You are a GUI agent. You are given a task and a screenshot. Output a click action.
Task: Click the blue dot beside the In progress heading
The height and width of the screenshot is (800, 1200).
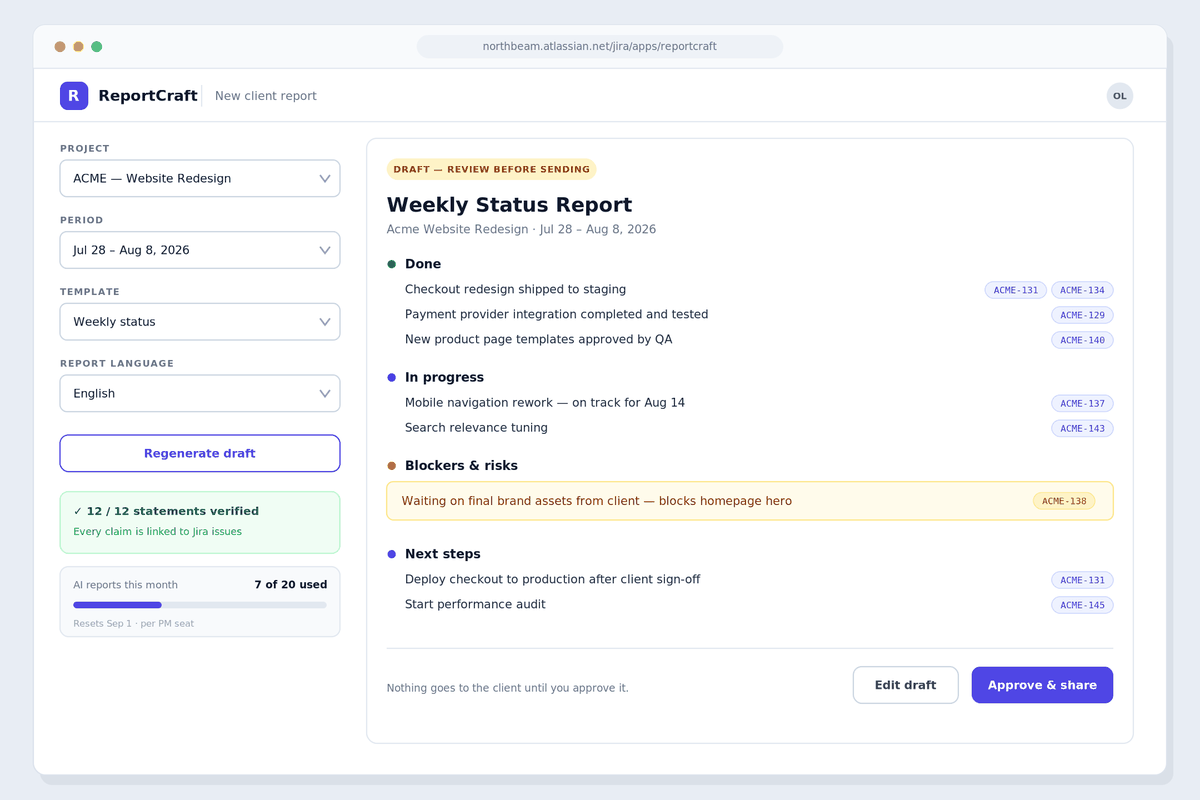(x=392, y=377)
